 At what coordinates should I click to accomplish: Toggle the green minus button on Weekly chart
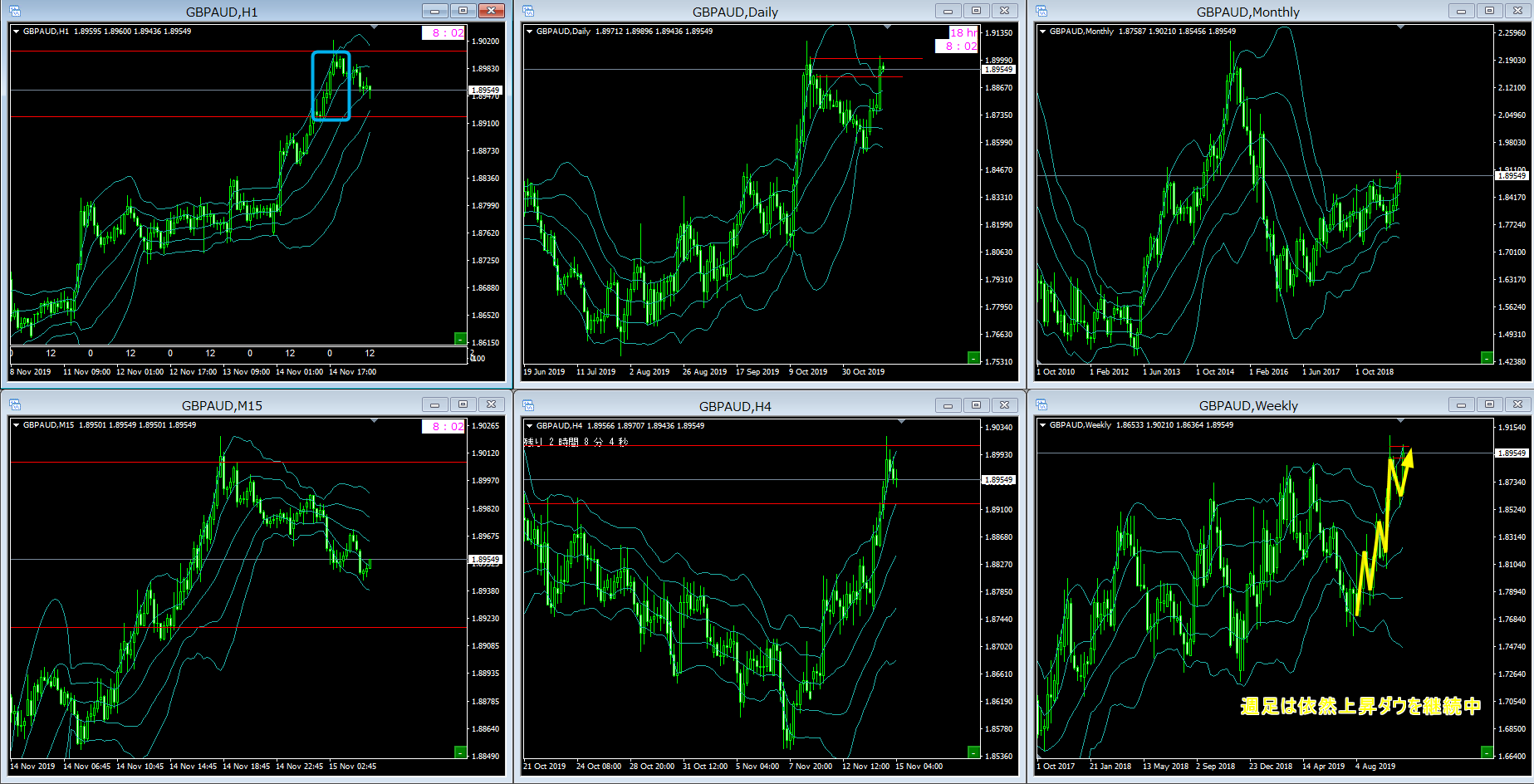pyautogui.click(x=1487, y=752)
